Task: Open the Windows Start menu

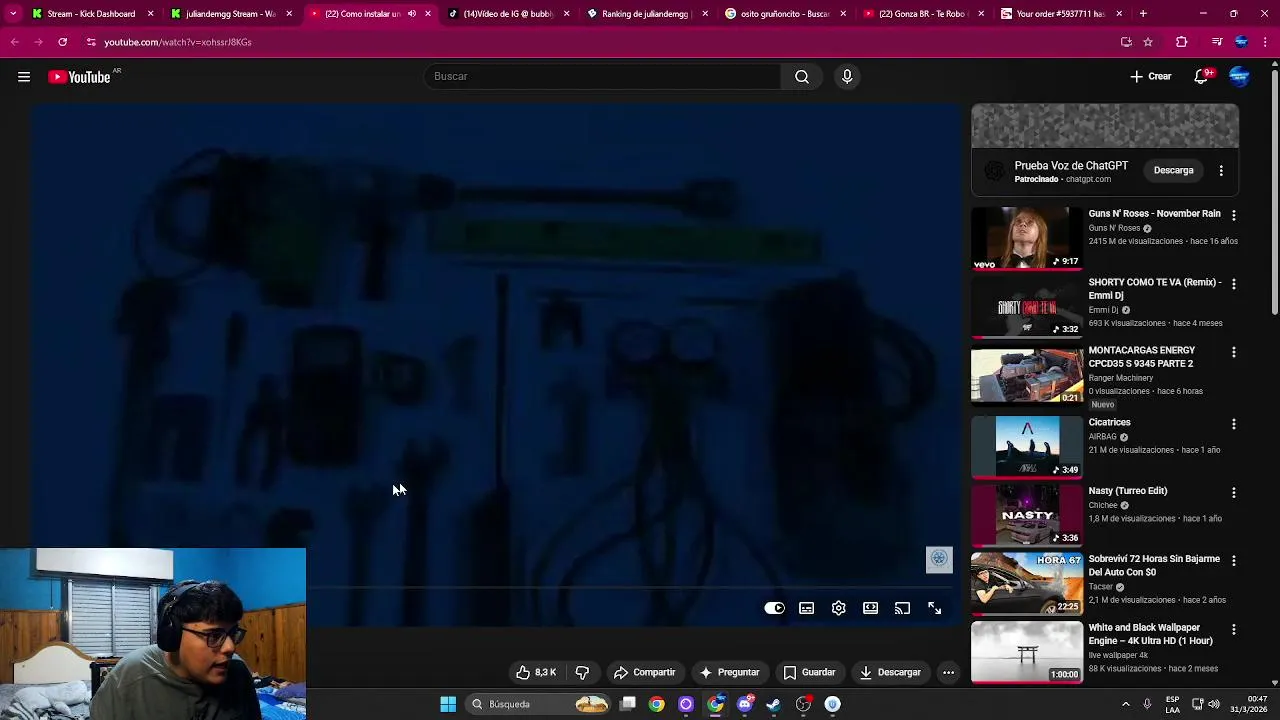Action: tap(449, 705)
